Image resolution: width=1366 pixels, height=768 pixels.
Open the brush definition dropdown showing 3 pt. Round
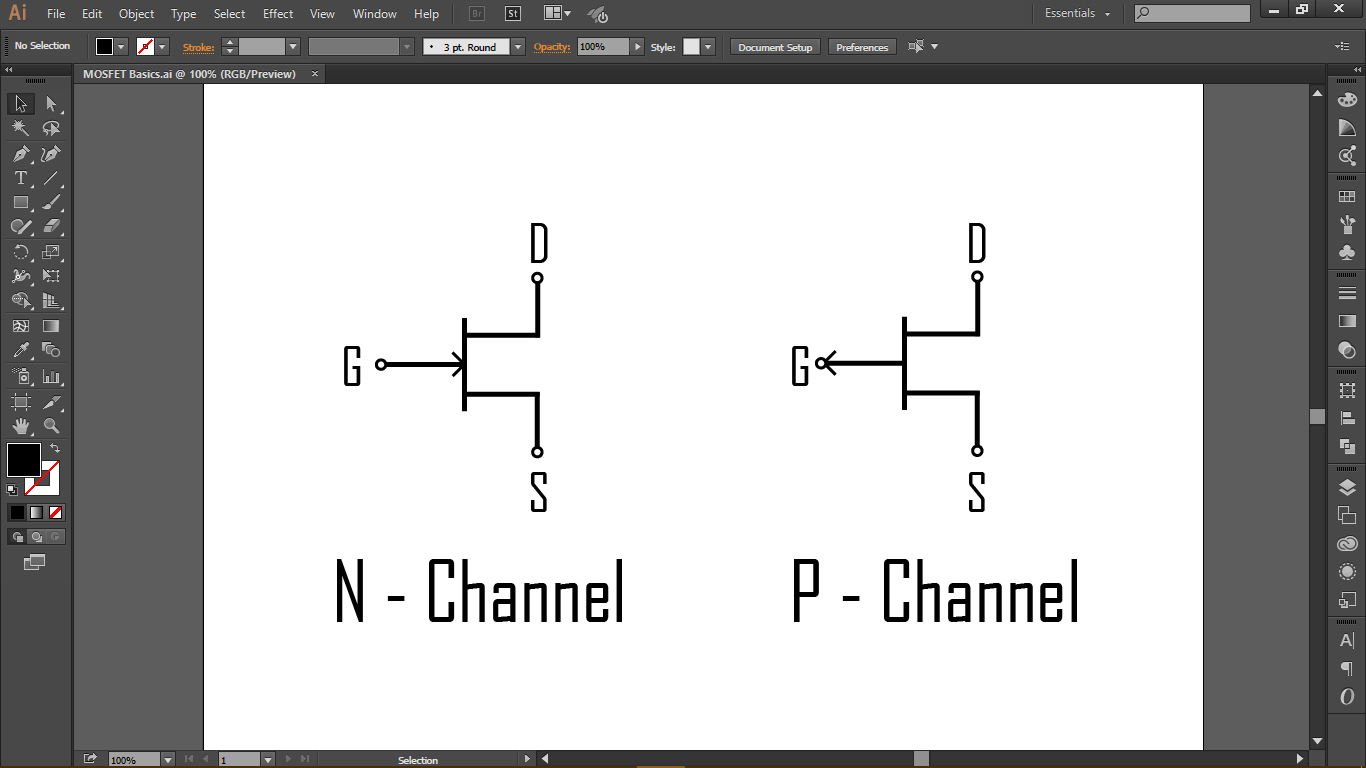pyautogui.click(x=517, y=46)
